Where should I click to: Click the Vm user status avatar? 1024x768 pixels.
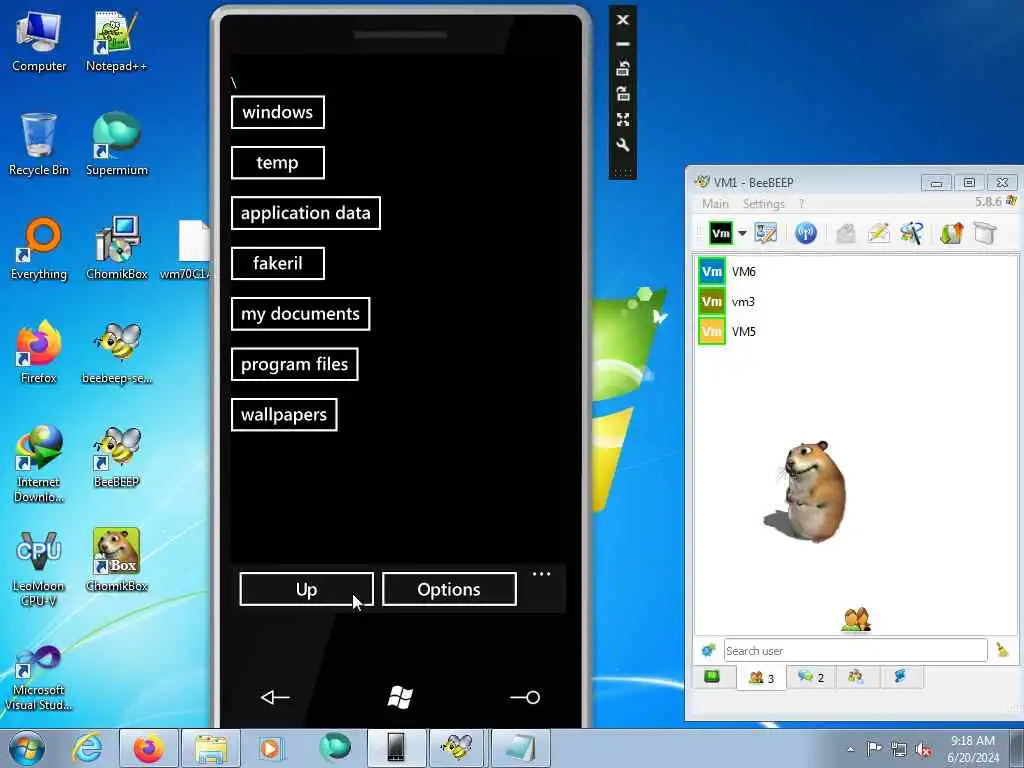tap(721, 233)
